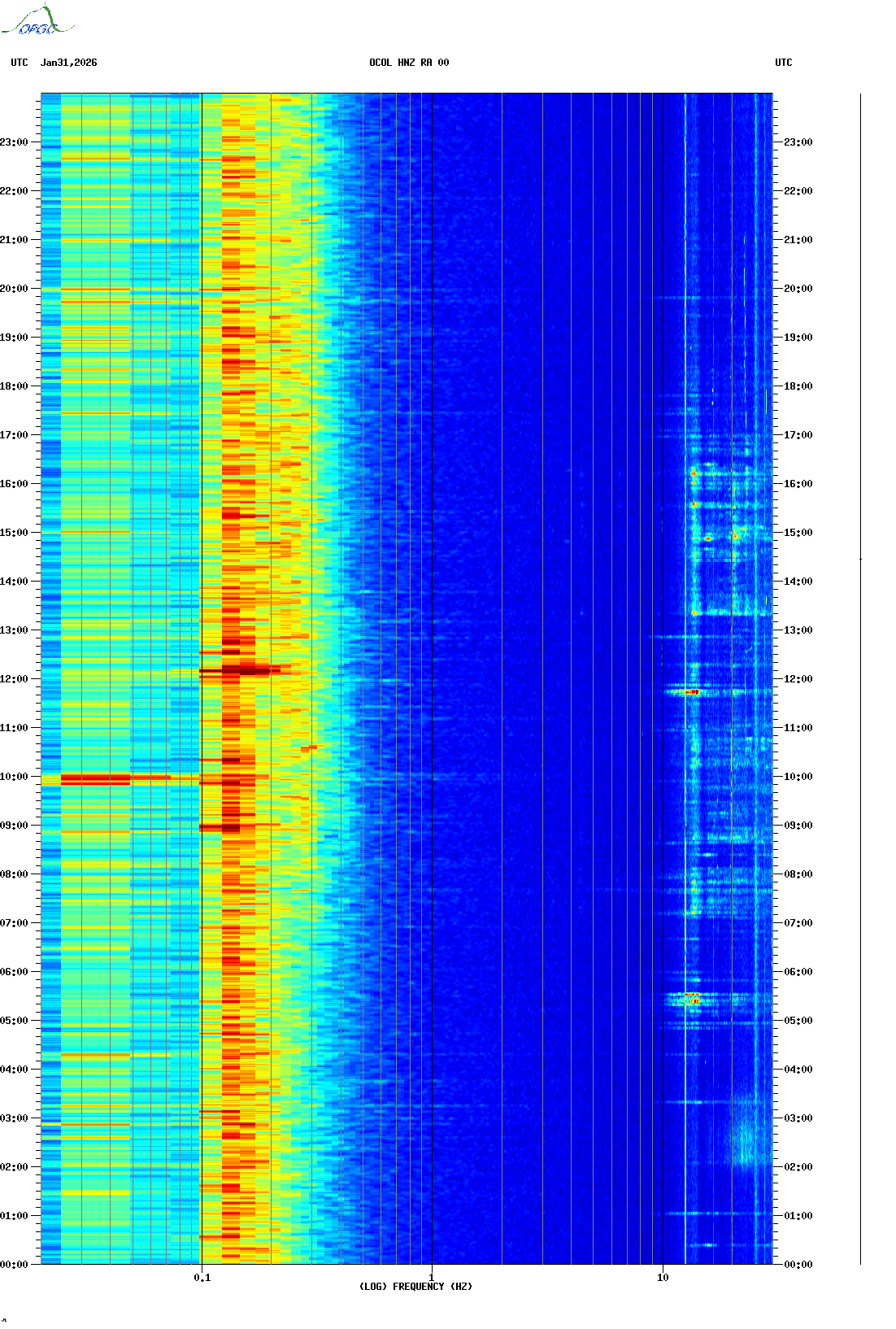Image resolution: width=896 pixels, height=1329 pixels.
Task: Click the left axis 15:00 label
Action: 14,533
